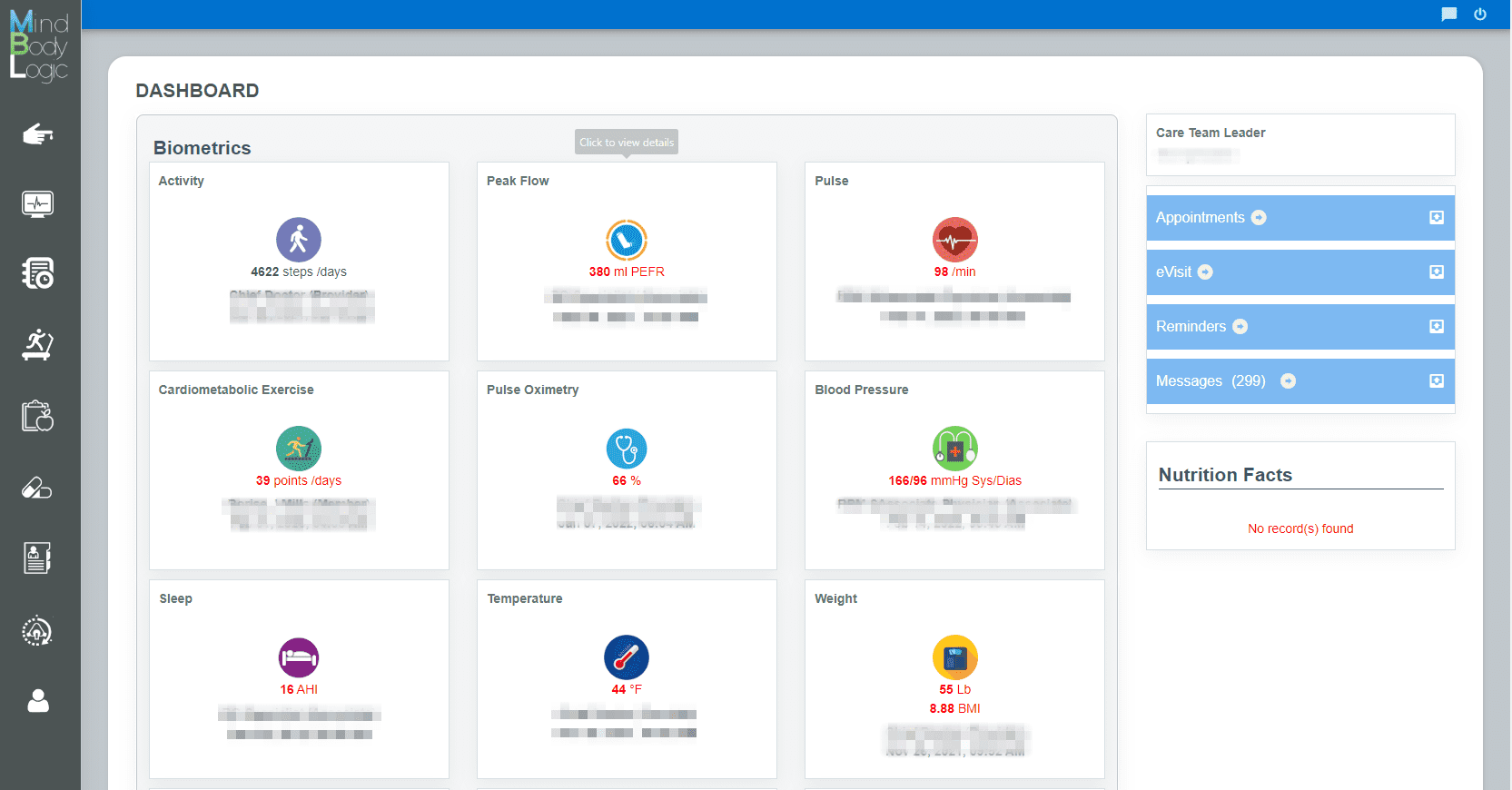1512x790 pixels.
Task: Click the Pulse Oximetry stethoscope icon
Action: pos(627,449)
